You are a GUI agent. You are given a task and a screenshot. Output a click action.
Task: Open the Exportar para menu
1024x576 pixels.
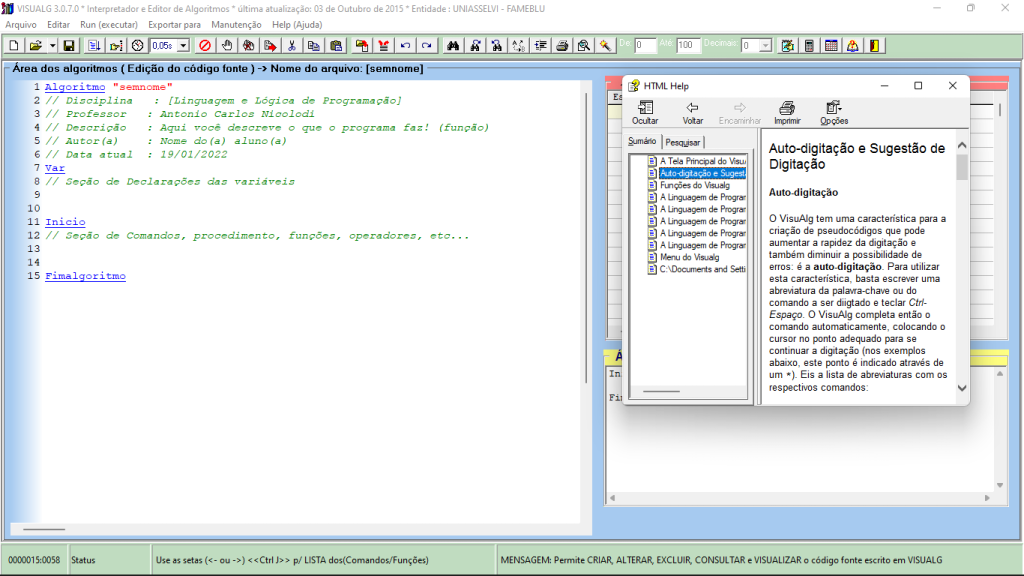pos(174,24)
